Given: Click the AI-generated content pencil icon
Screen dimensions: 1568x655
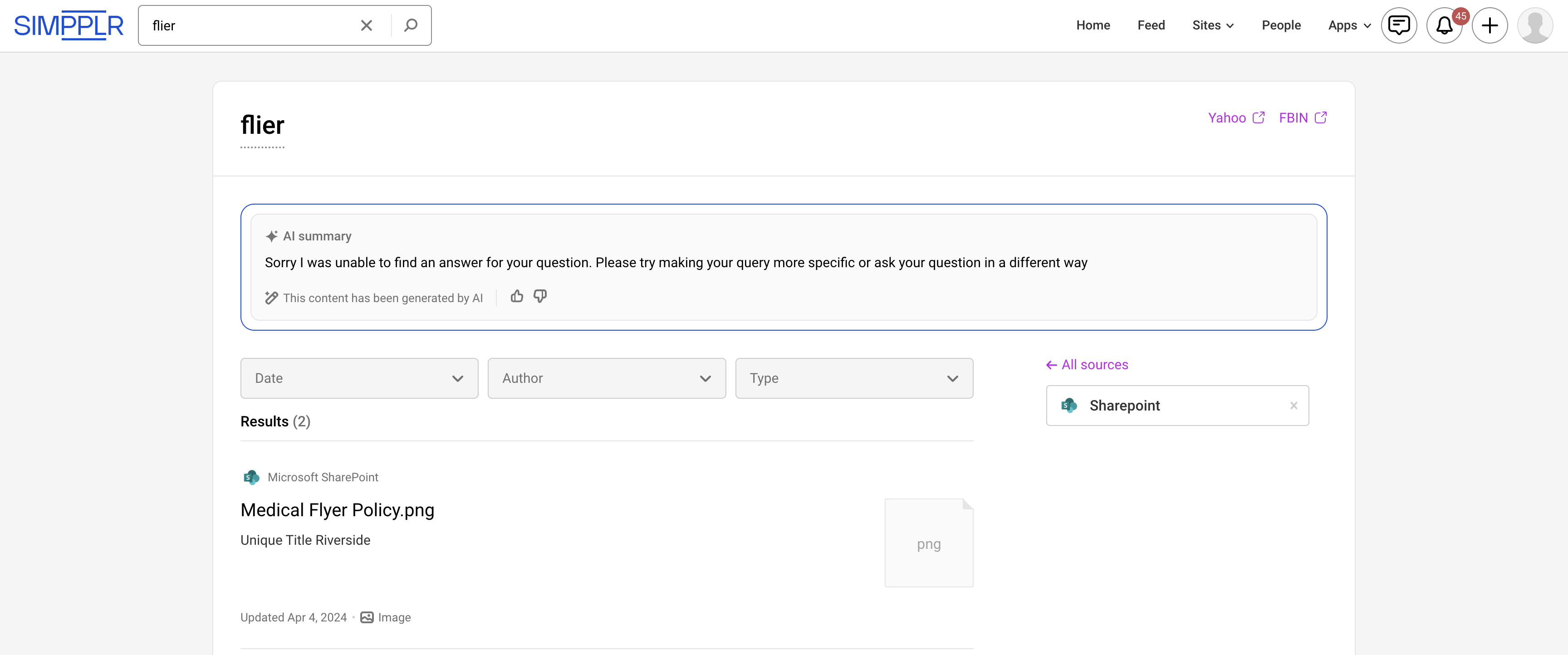Looking at the screenshot, I should pyautogui.click(x=271, y=297).
